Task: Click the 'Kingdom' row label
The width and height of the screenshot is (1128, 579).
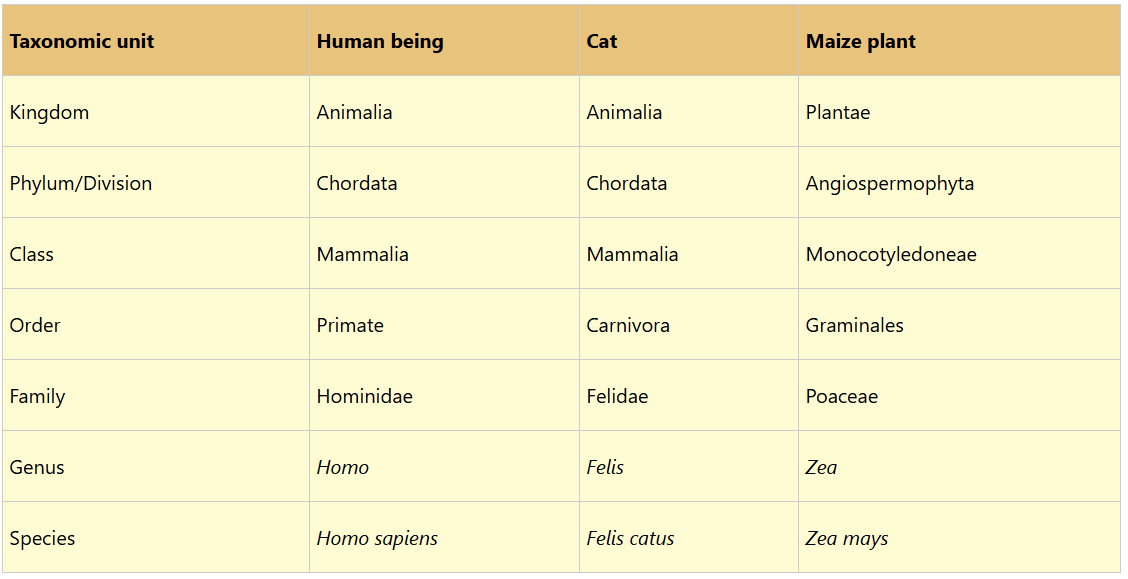Action: [49, 113]
